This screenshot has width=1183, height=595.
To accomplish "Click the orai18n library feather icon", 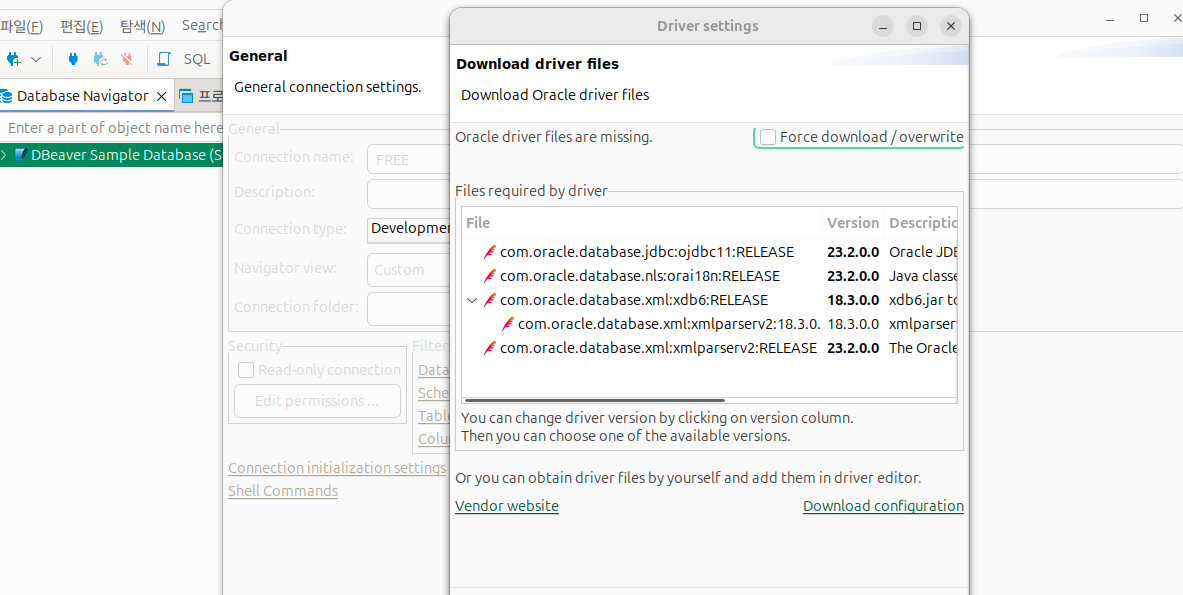I will pos(489,276).
